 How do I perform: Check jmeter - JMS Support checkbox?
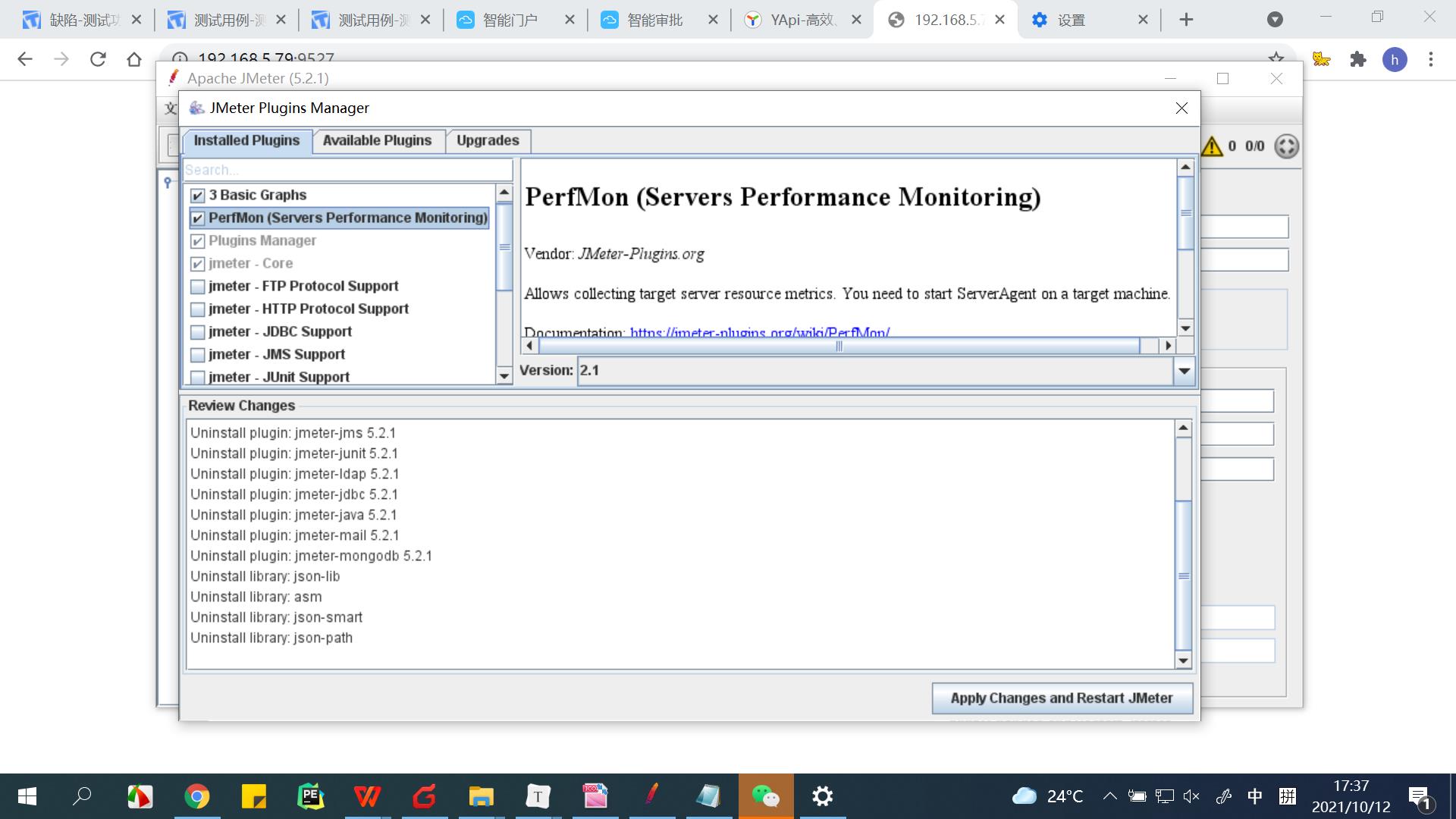point(197,355)
